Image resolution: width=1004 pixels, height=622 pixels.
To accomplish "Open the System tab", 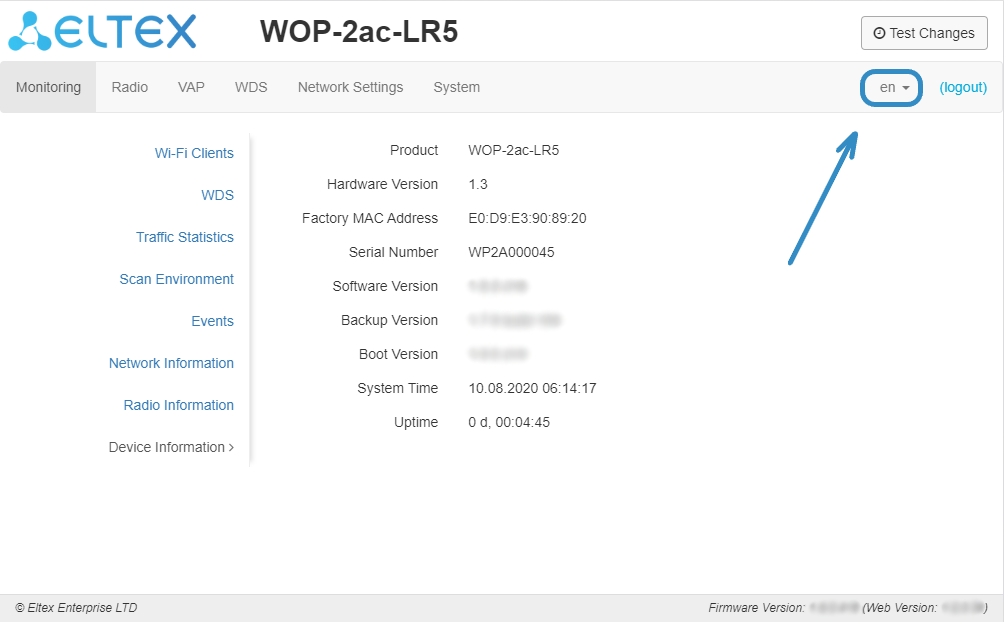I will 457,87.
